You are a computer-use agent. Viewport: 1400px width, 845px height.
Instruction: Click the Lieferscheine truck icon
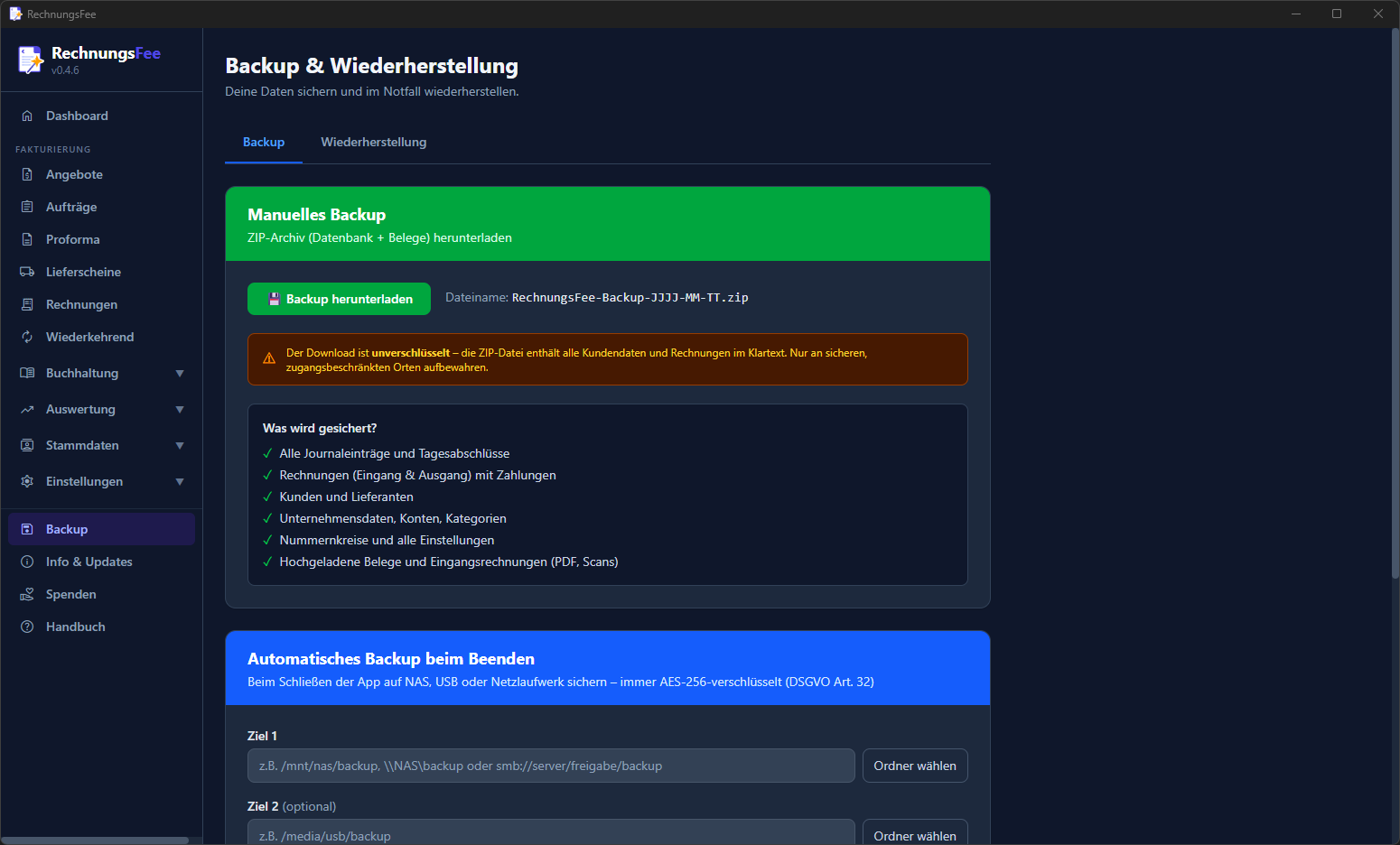coord(27,272)
